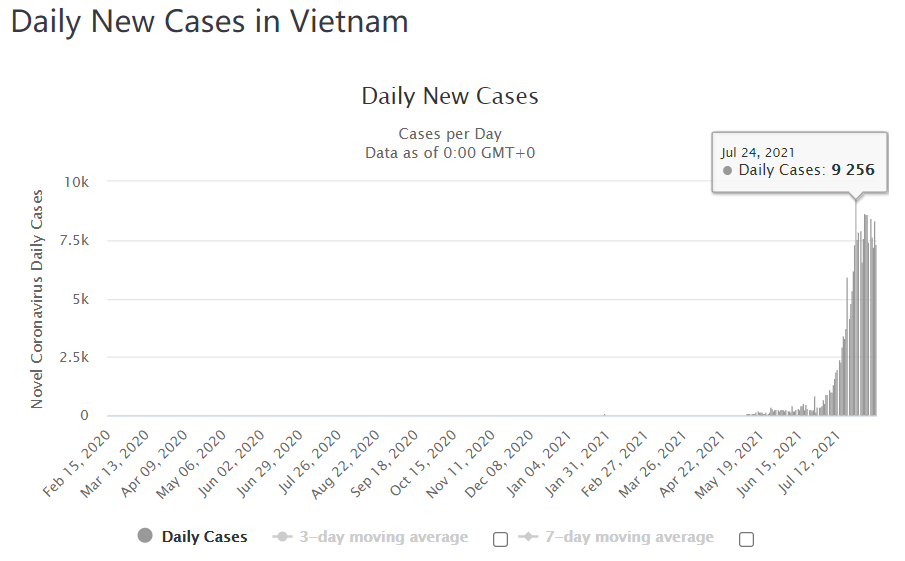Click the 3-day moving average line marker
905x561 pixels.
pos(282,537)
